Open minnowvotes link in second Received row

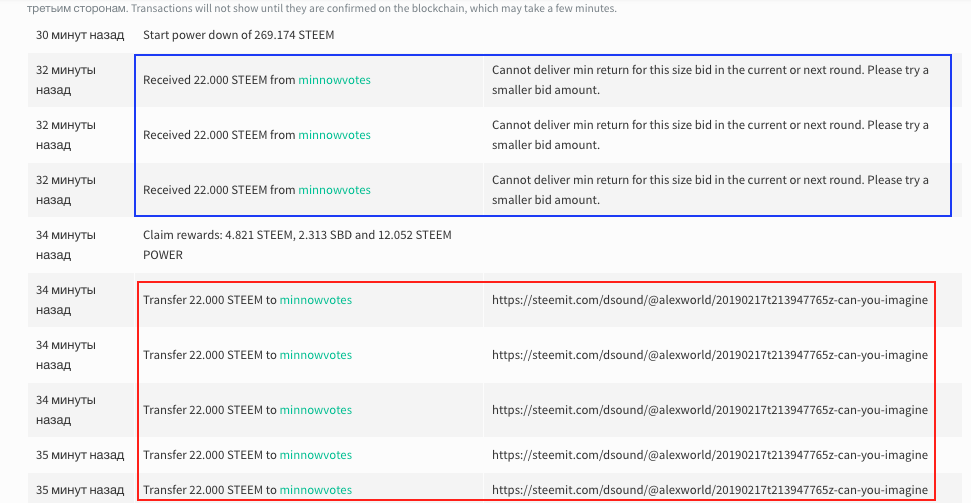coord(334,135)
